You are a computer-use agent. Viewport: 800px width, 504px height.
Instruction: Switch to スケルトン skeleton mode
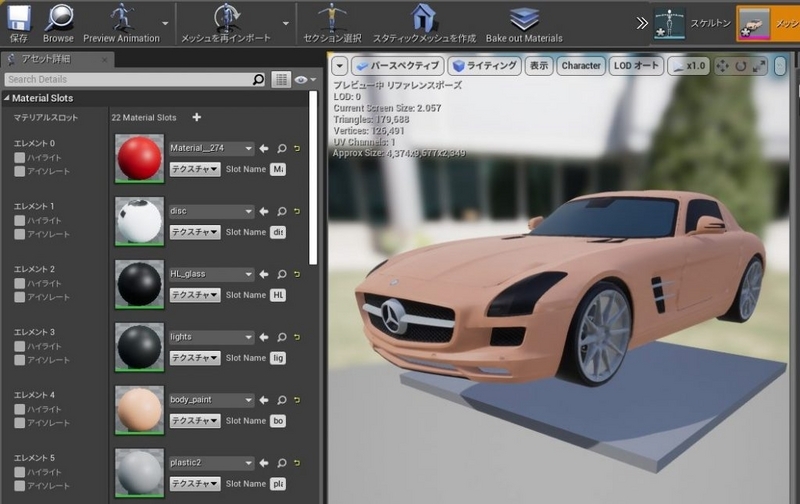coord(691,23)
